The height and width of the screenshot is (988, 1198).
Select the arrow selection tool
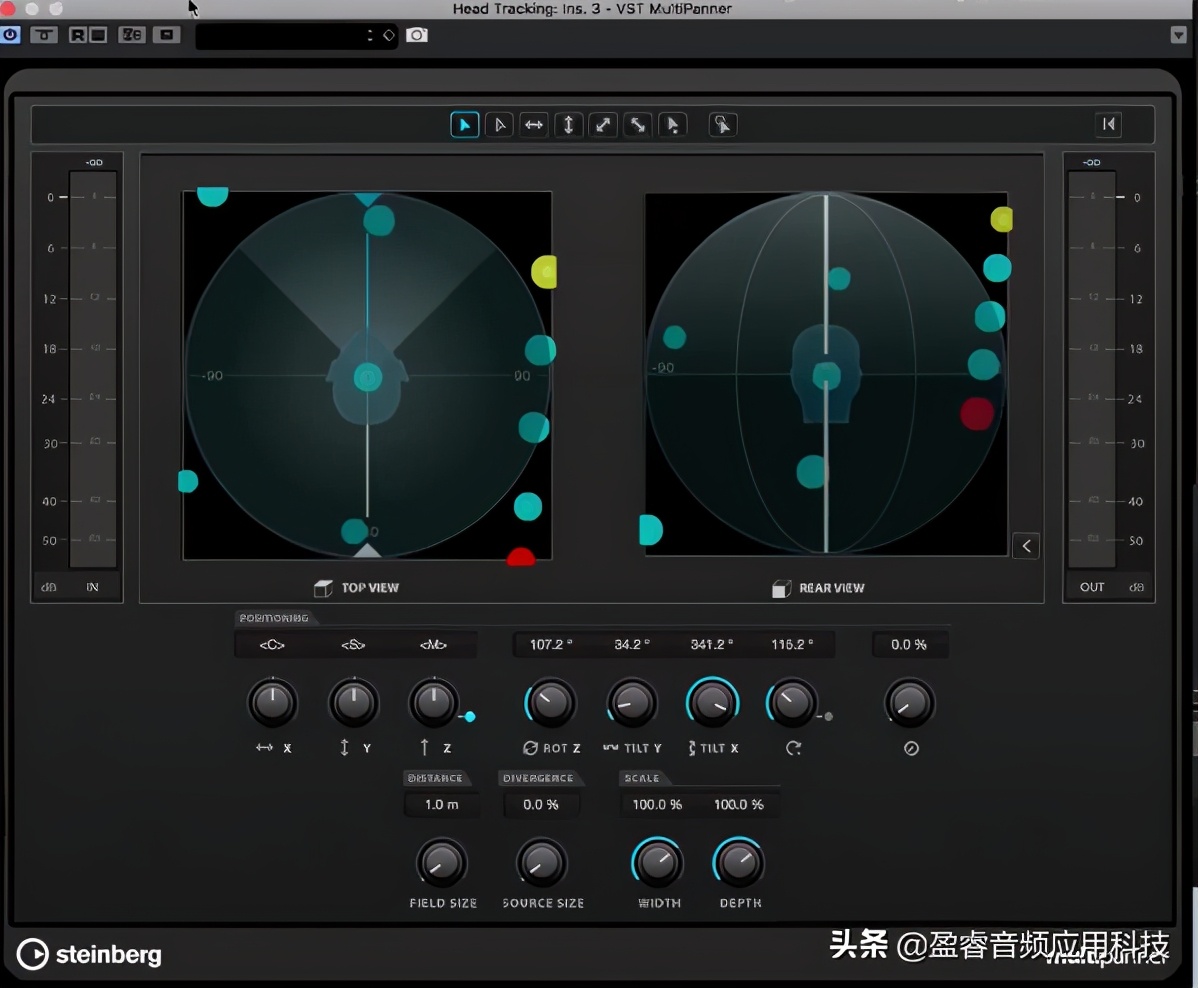tap(464, 124)
